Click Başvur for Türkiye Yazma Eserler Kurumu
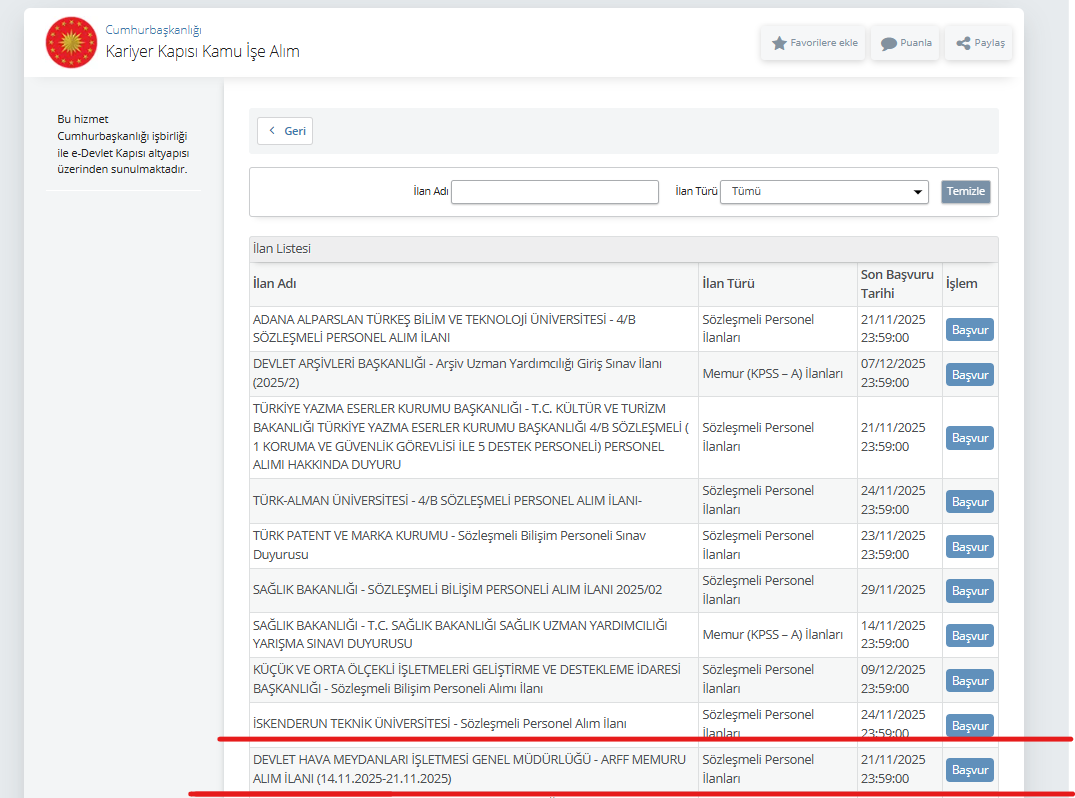1075x798 pixels. [969, 438]
